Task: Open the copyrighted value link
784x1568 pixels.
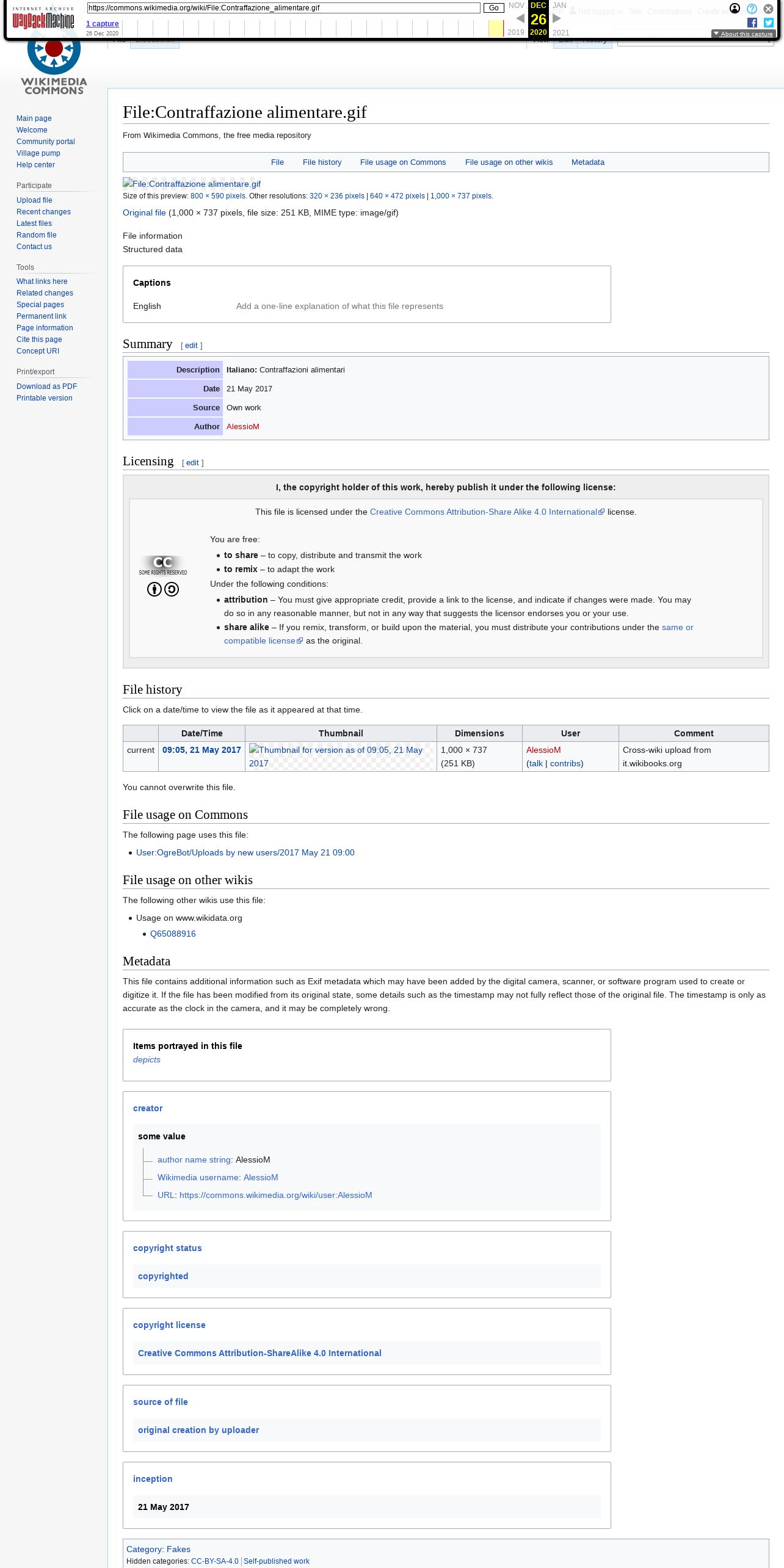Action: click(163, 1277)
